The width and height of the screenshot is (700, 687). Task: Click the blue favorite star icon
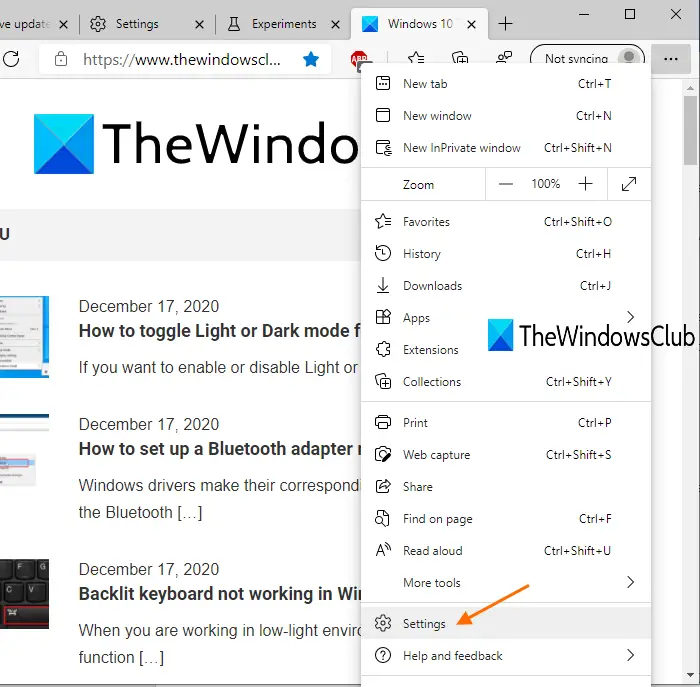(x=311, y=59)
